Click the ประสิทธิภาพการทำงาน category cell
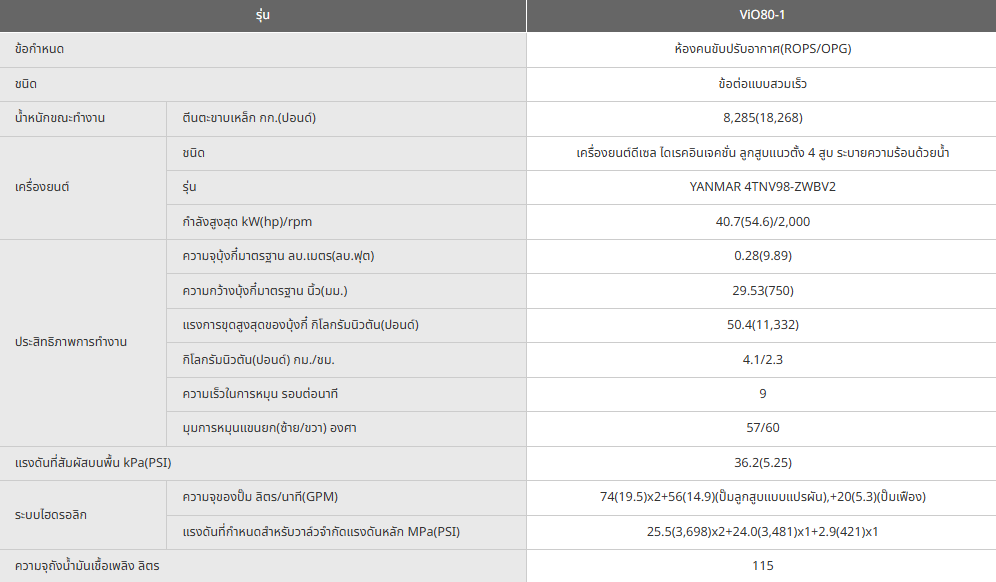The width and height of the screenshot is (996, 582). 71,342
